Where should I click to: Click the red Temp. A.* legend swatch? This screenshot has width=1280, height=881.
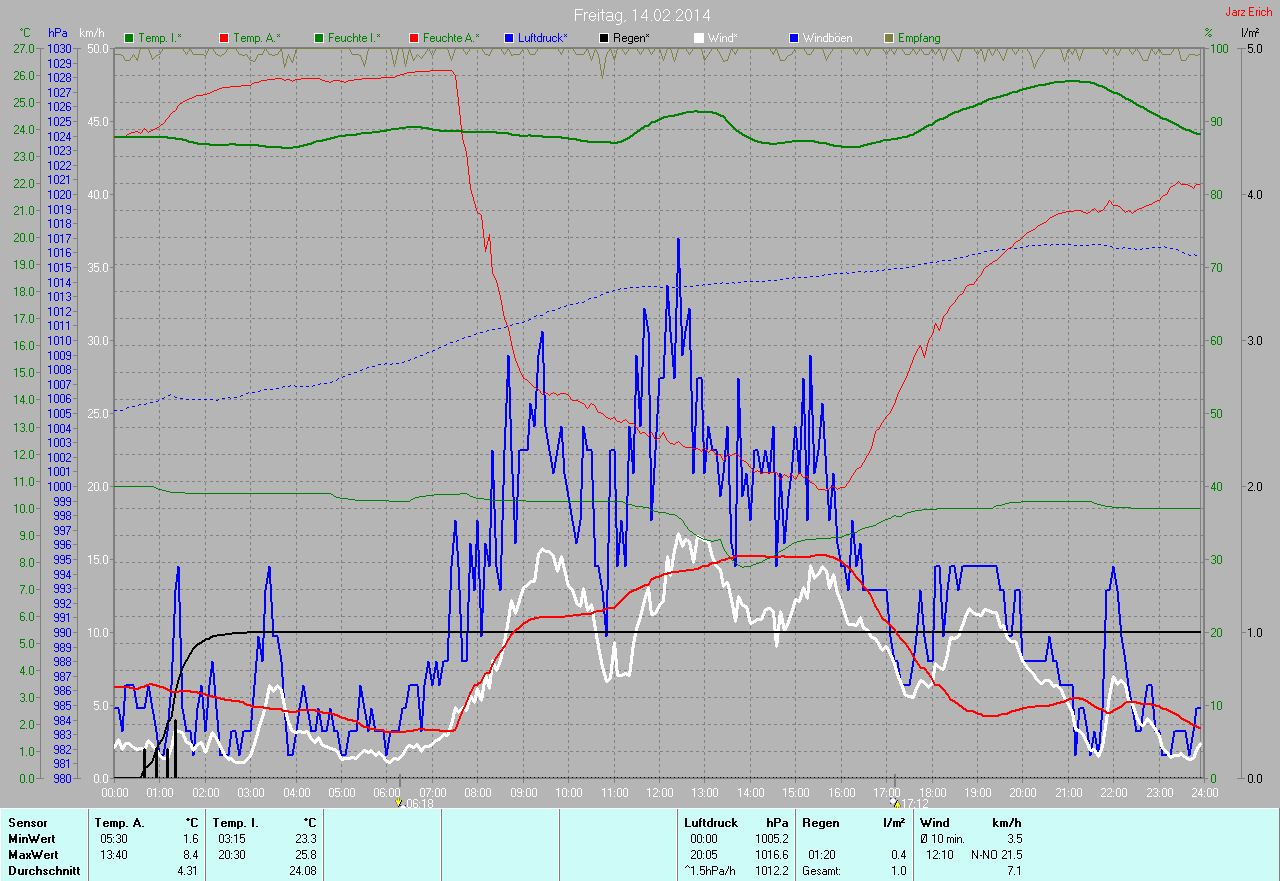point(223,38)
